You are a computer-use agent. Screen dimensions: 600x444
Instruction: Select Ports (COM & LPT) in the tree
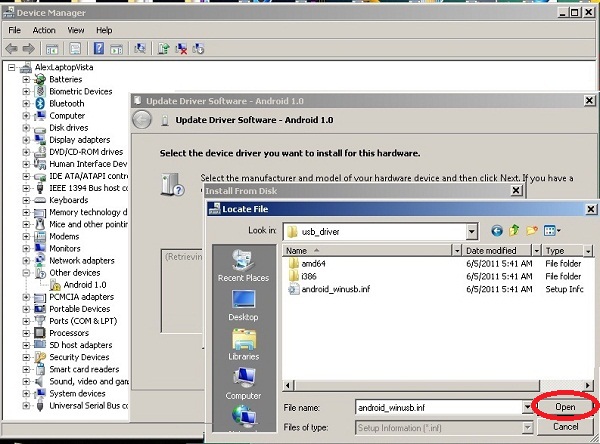tap(83, 321)
